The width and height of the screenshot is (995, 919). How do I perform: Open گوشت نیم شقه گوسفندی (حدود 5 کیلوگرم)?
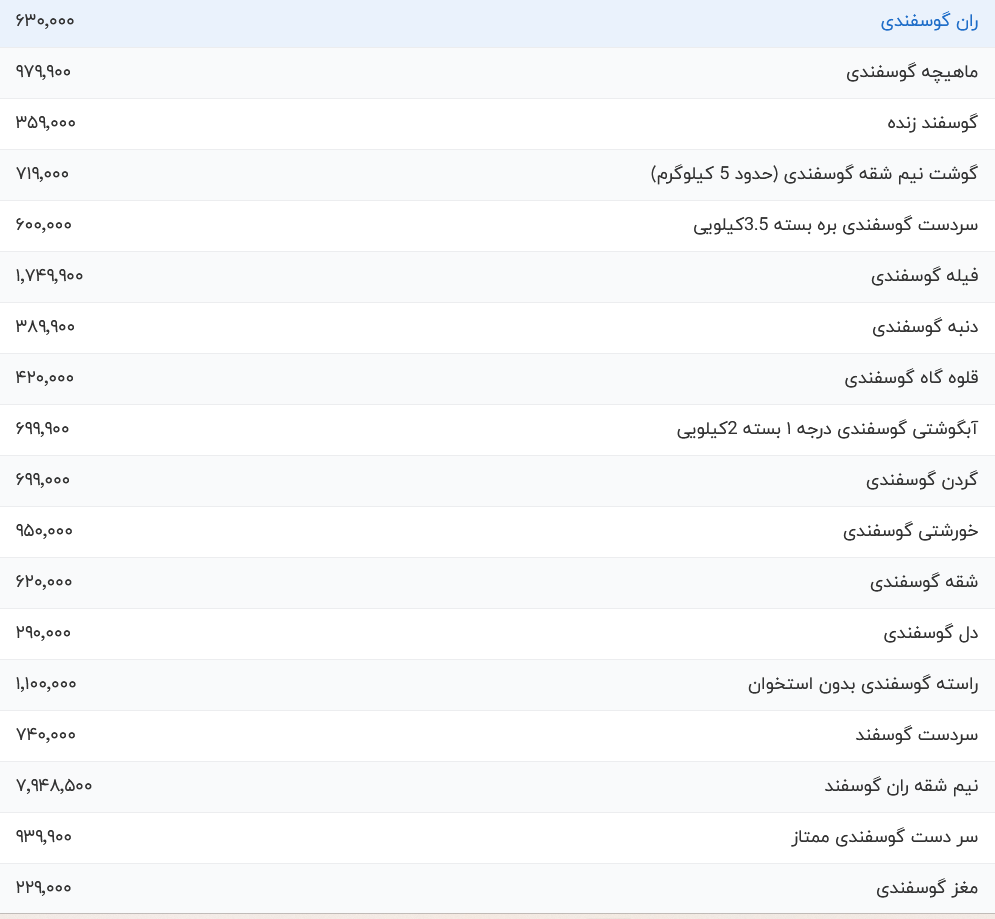(x=814, y=175)
